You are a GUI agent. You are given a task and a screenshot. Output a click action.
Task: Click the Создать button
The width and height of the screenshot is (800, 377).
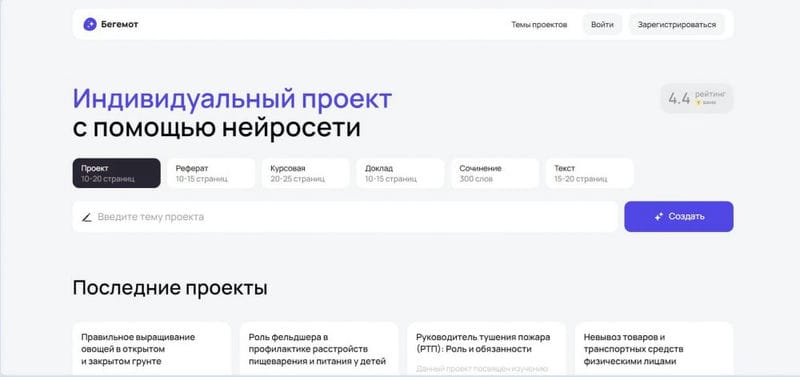coord(679,216)
